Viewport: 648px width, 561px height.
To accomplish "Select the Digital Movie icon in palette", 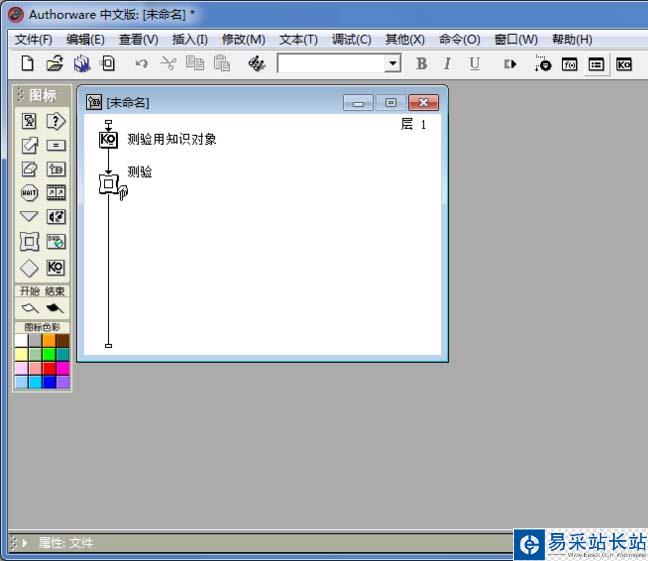I will coord(56,193).
